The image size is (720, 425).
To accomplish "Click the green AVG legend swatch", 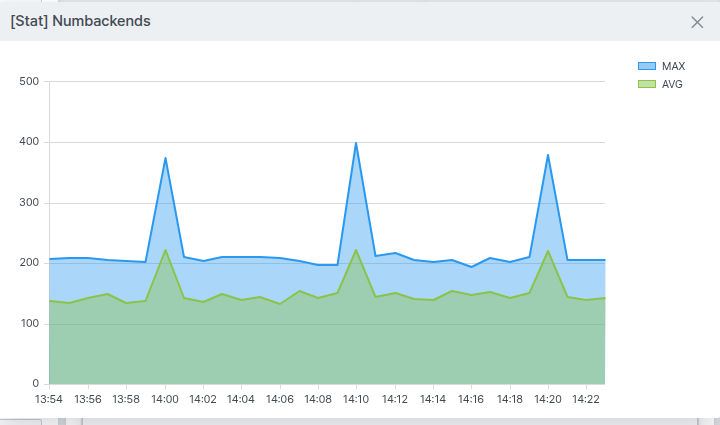I will click(647, 84).
